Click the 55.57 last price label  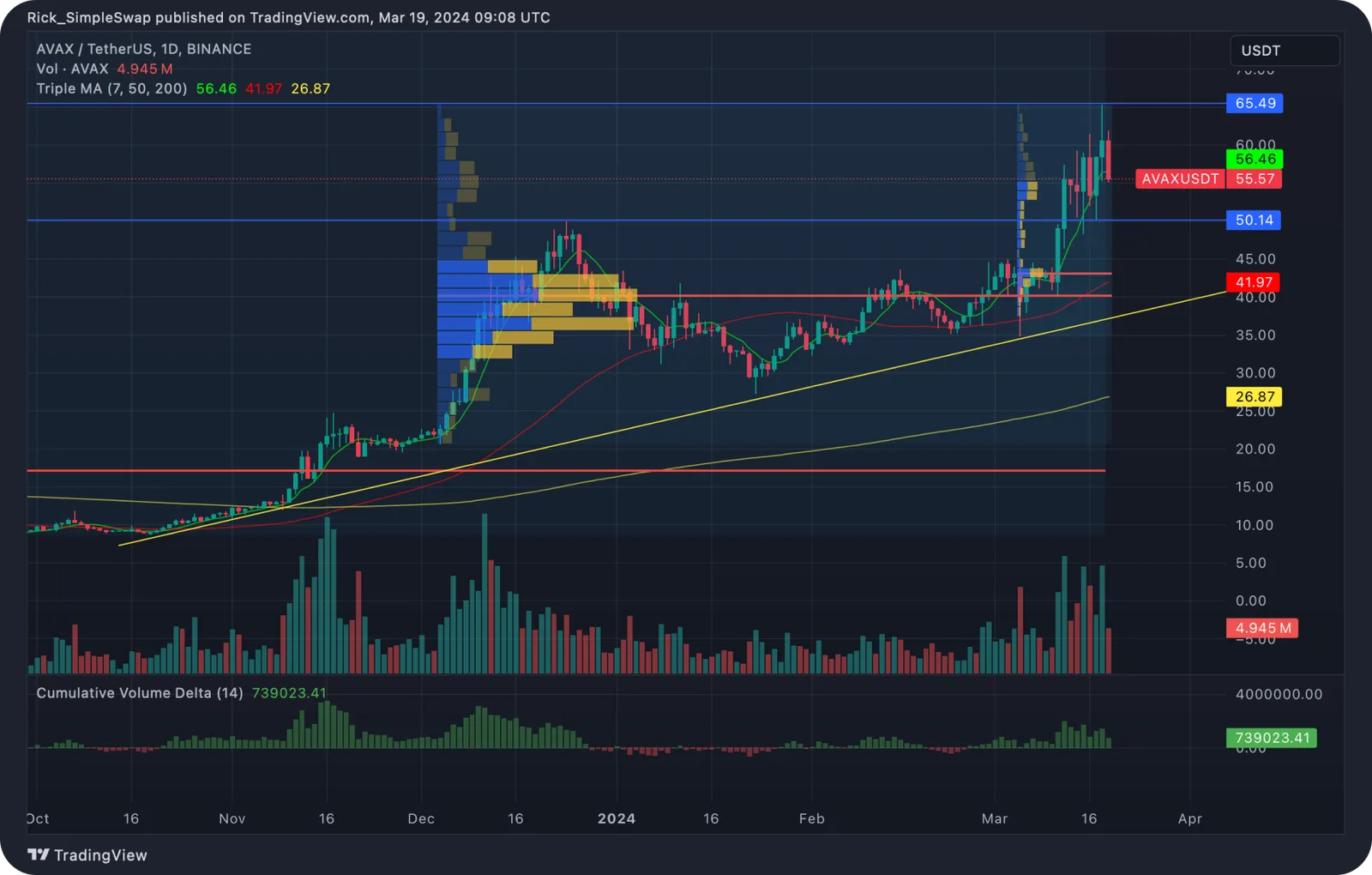point(1255,178)
